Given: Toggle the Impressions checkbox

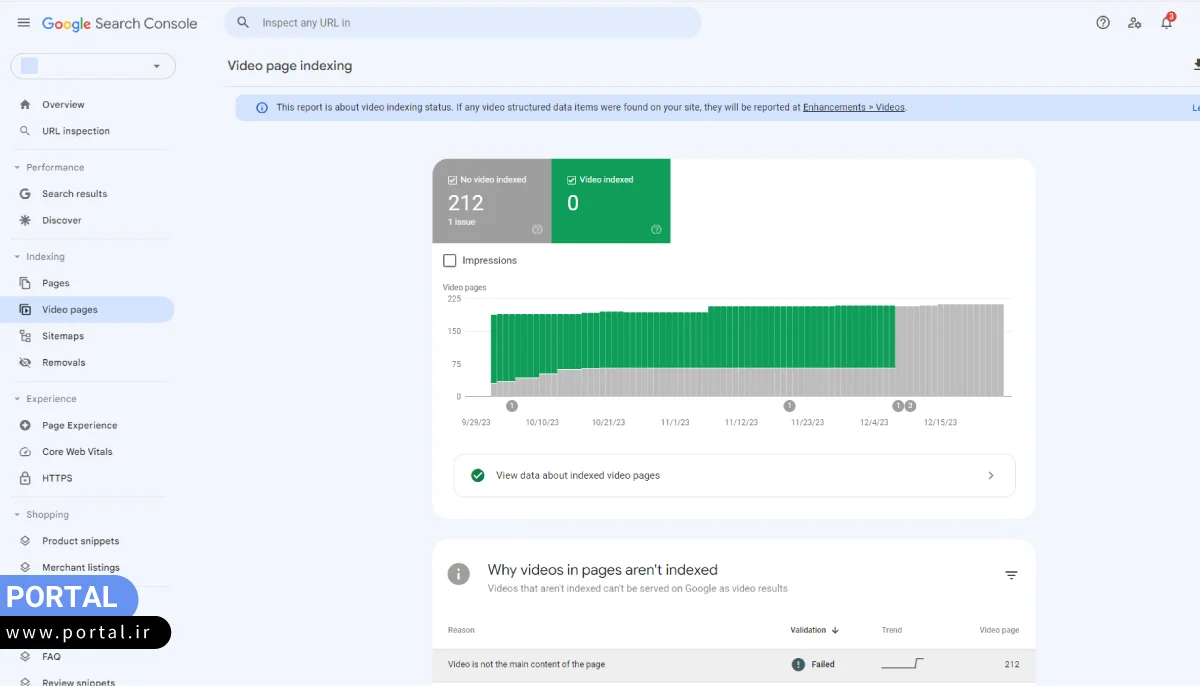Looking at the screenshot, I should (450, 260).
